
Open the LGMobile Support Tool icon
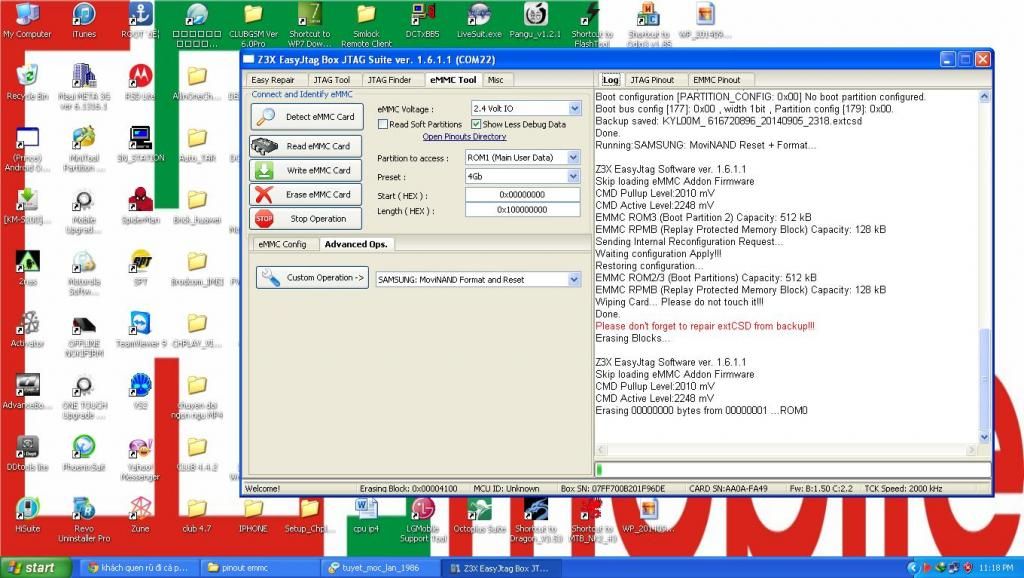click(x=423, y=520)
